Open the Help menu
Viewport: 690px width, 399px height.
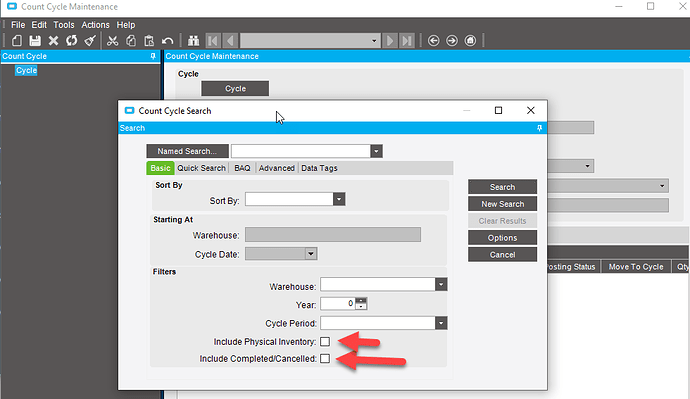(x=126, y=25)
